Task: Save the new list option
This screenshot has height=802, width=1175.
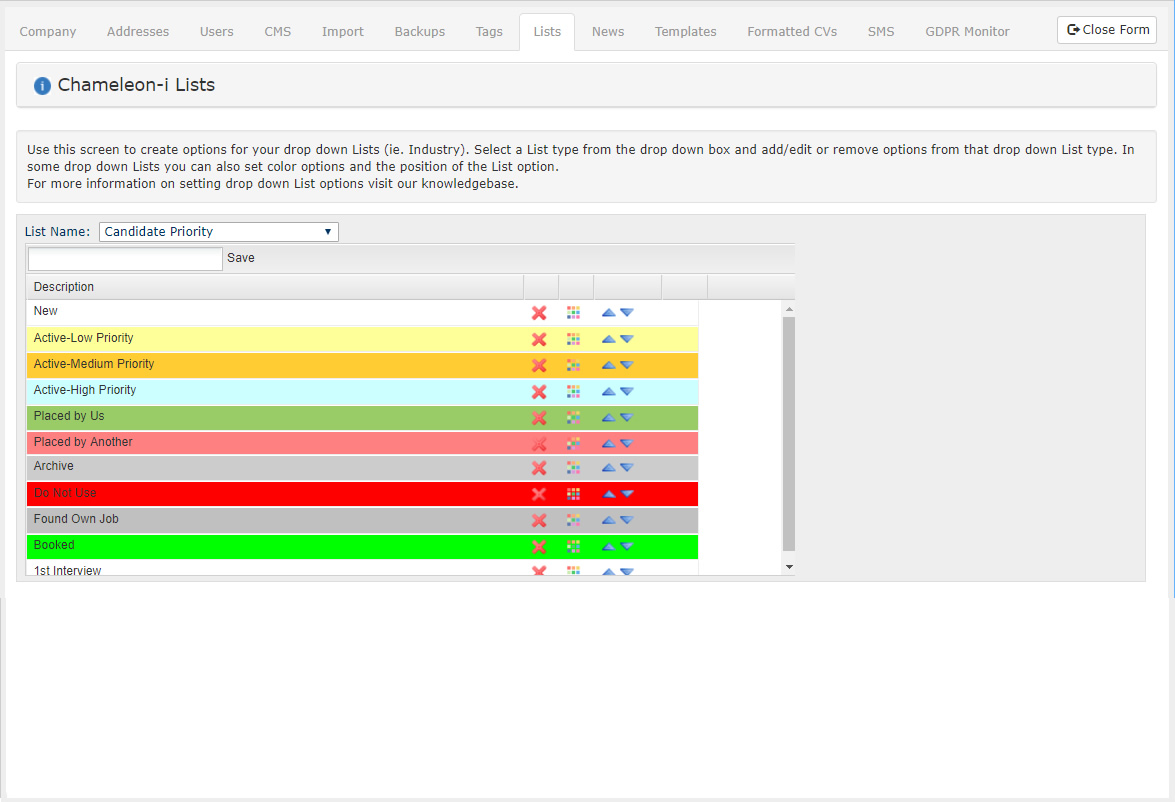Action: coord(241,258)
